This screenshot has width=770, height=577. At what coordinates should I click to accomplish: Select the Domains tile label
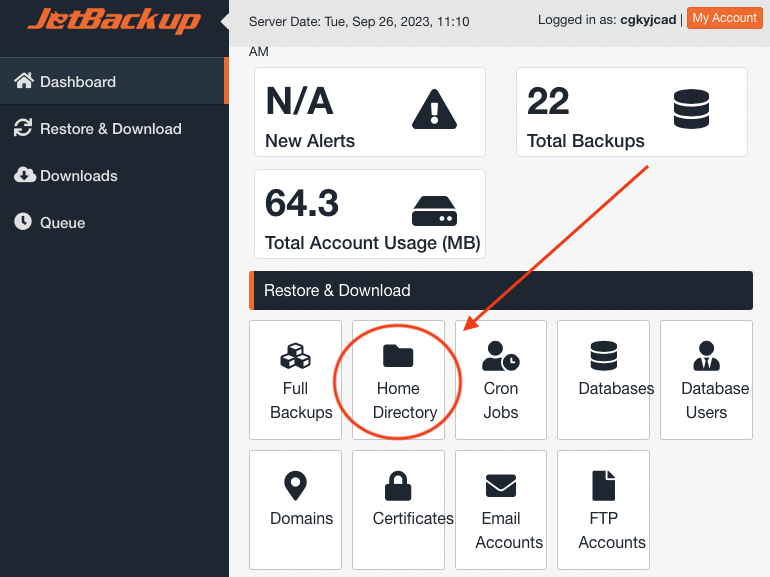301,518
